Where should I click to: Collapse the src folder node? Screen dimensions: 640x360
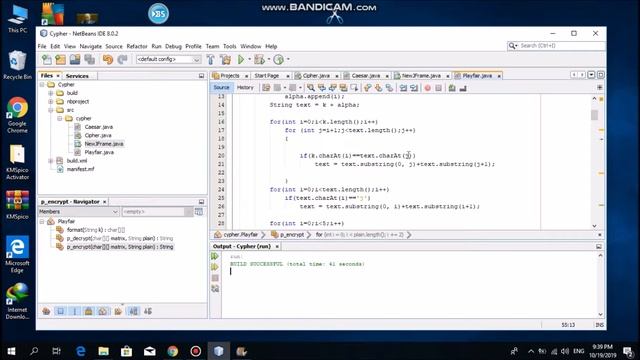point(51,110)
